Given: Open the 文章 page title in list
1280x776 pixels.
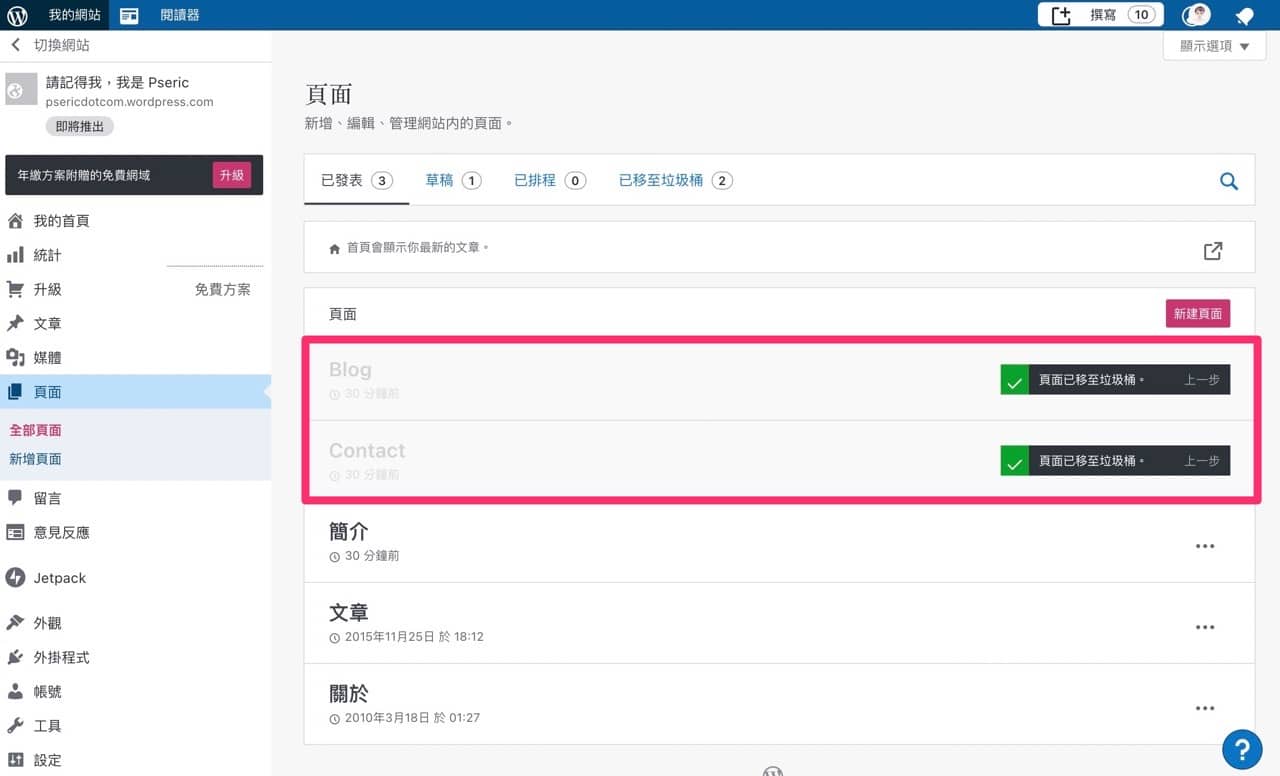Looking at the screenshot, I should (x=349, y=612).
